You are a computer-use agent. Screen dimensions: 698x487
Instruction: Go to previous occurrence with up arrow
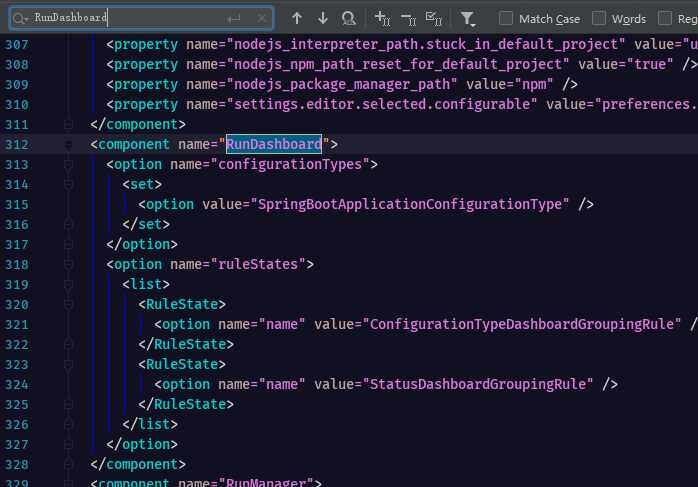point(297,18)
